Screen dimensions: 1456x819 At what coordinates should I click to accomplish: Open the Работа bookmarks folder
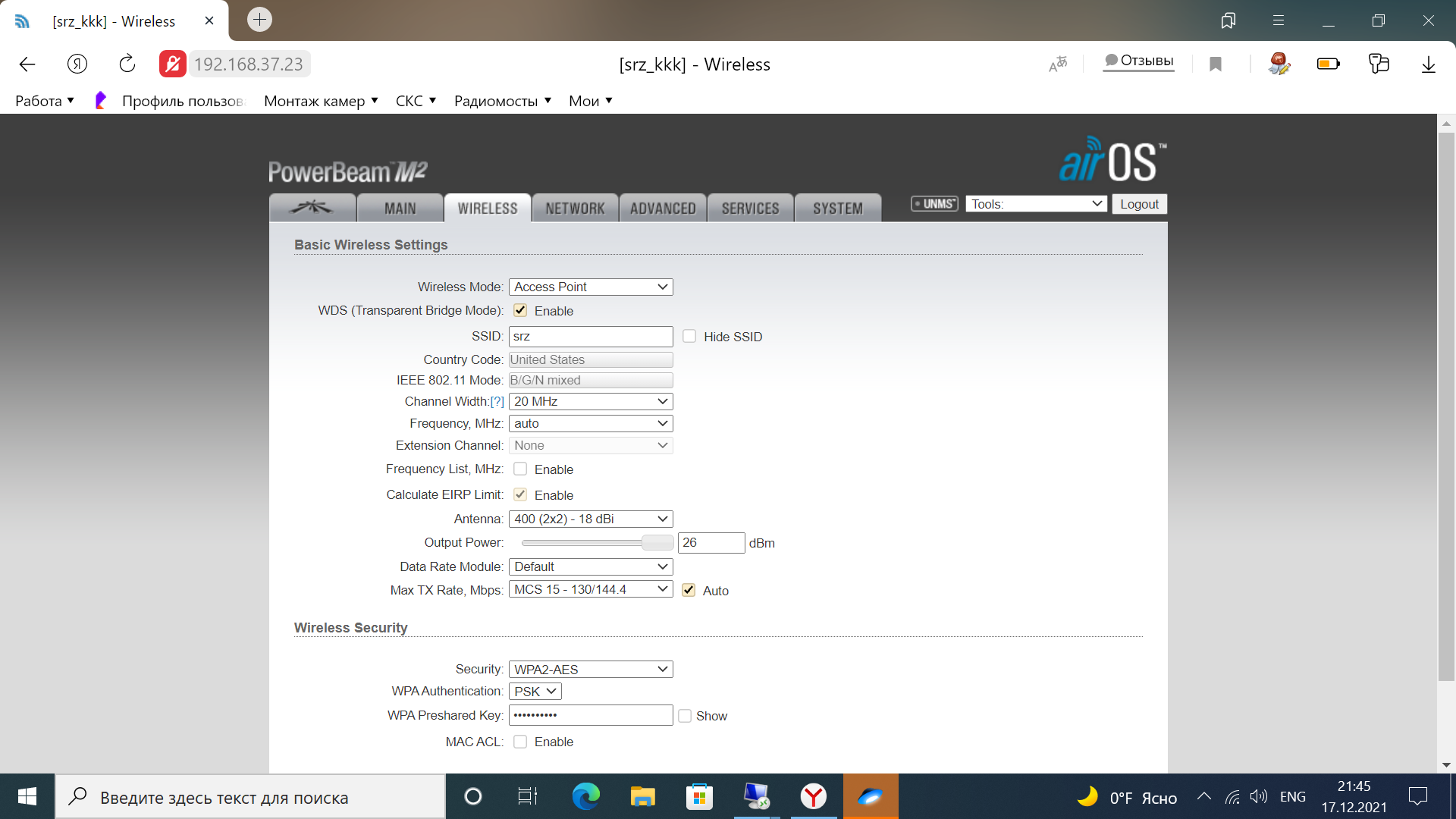[45, 101]
